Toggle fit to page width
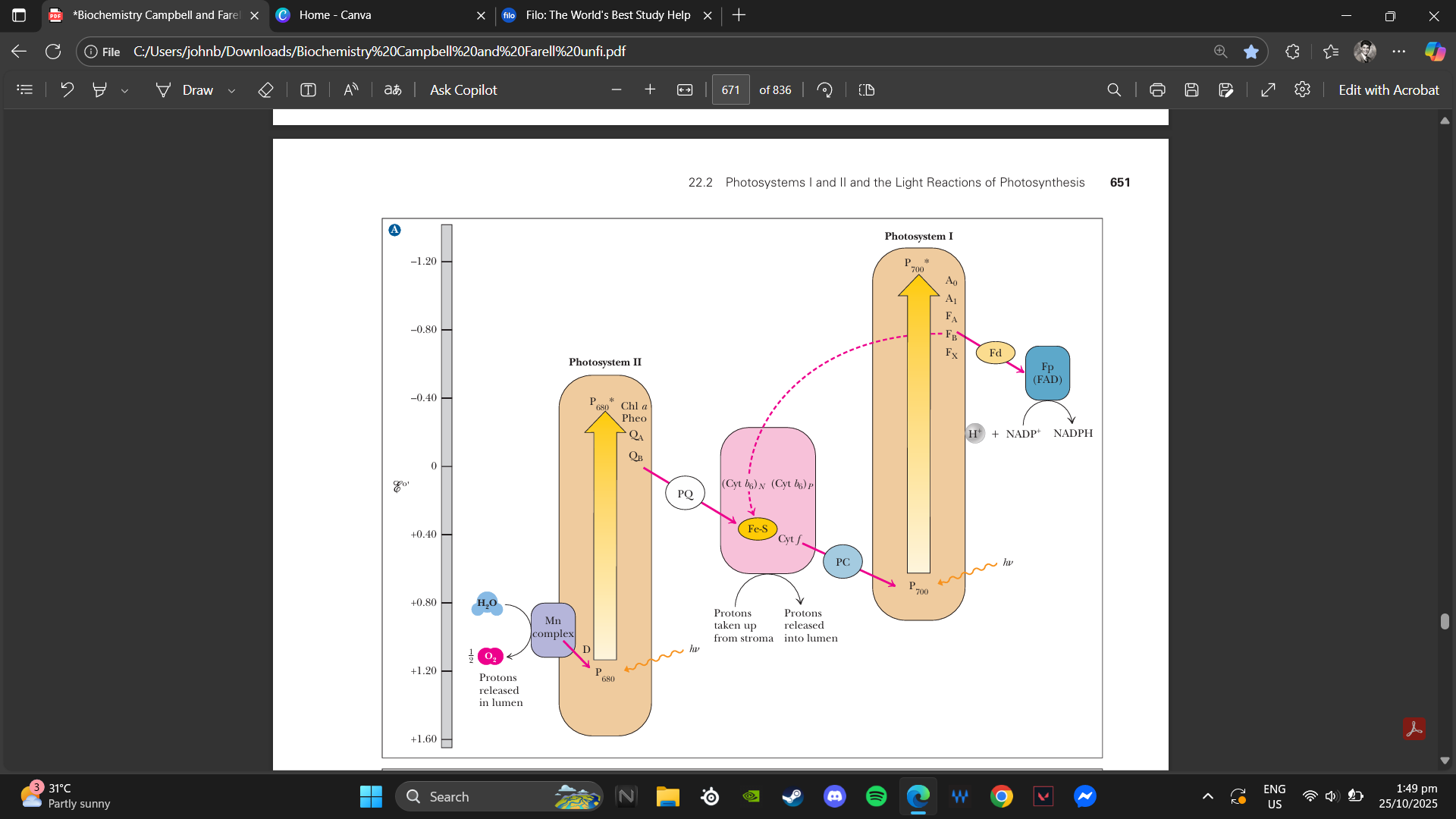The height and width of the screenshot is (819, 1456). (x=685, y=89)
